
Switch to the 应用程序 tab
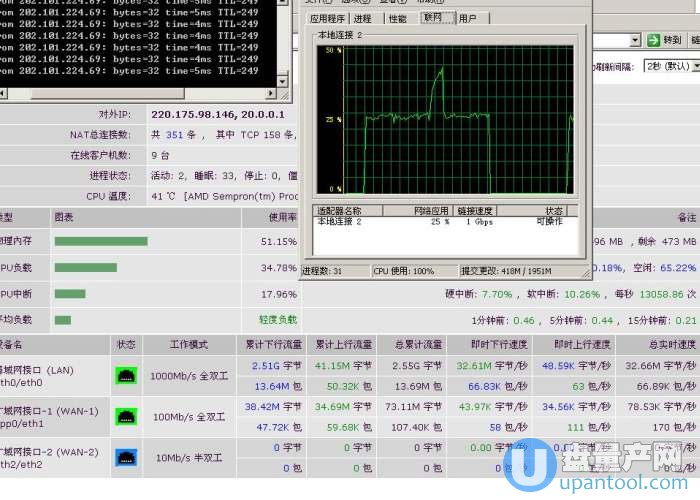[327, 19]
